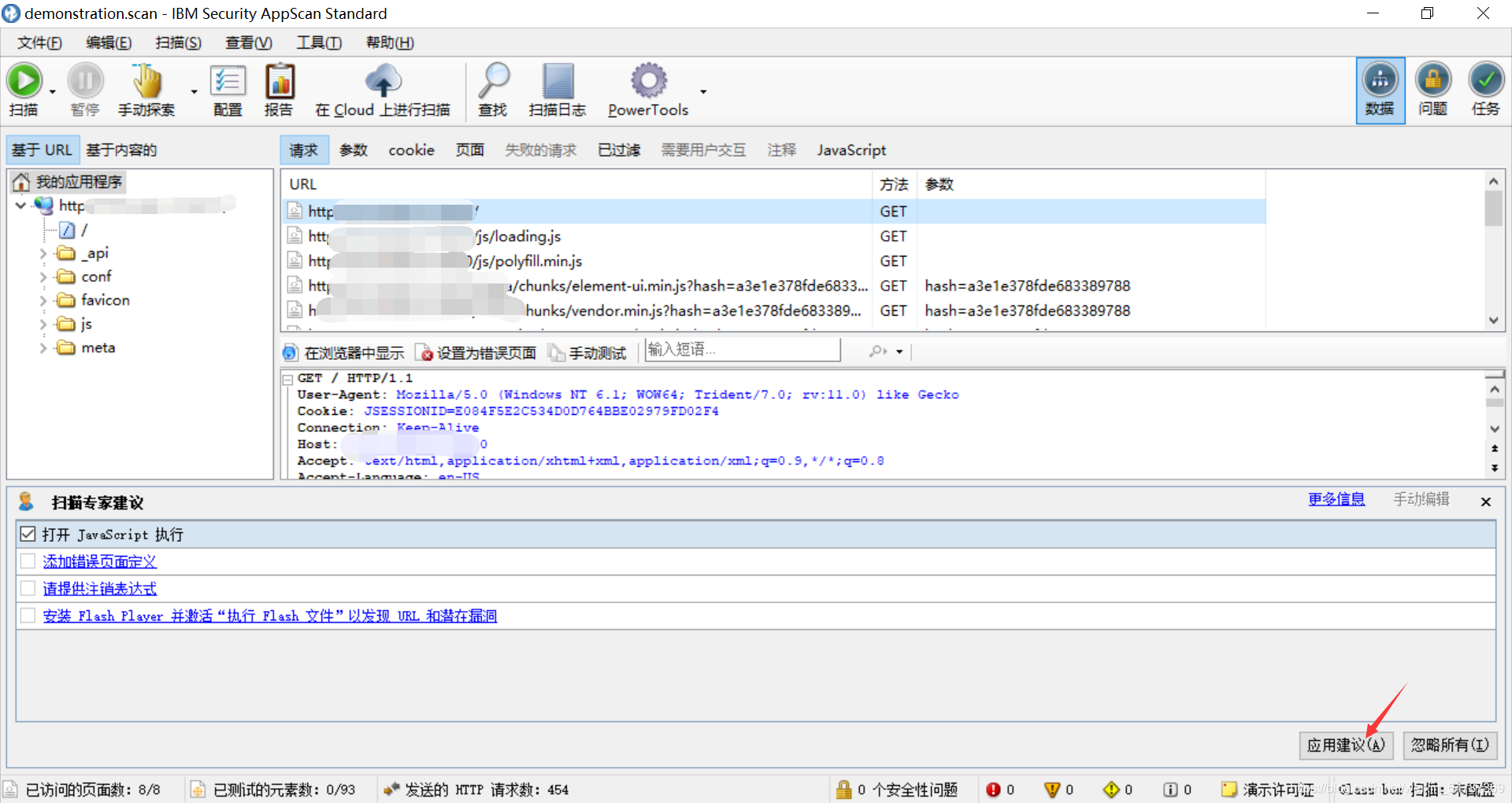The image size is (1512, 803).
Task: Click the URL list vertical scrollbar
Action: 1493,209
